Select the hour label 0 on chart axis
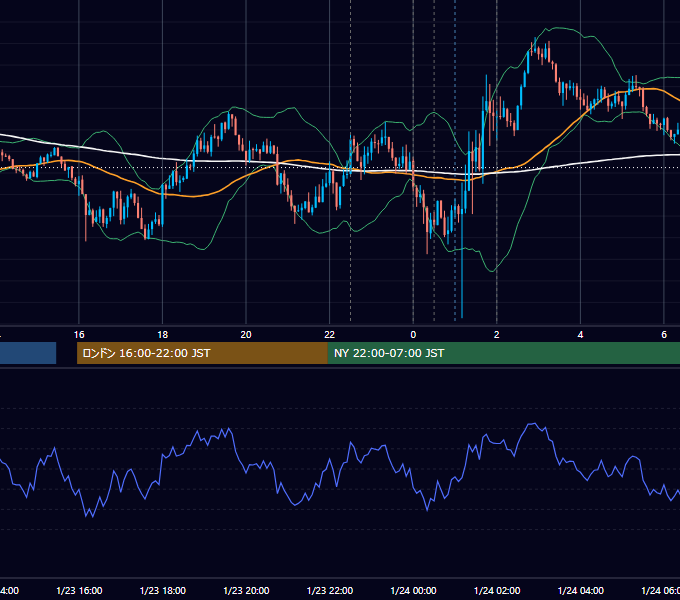The width and height of the screenshot is (680, 600). point(413,334)
